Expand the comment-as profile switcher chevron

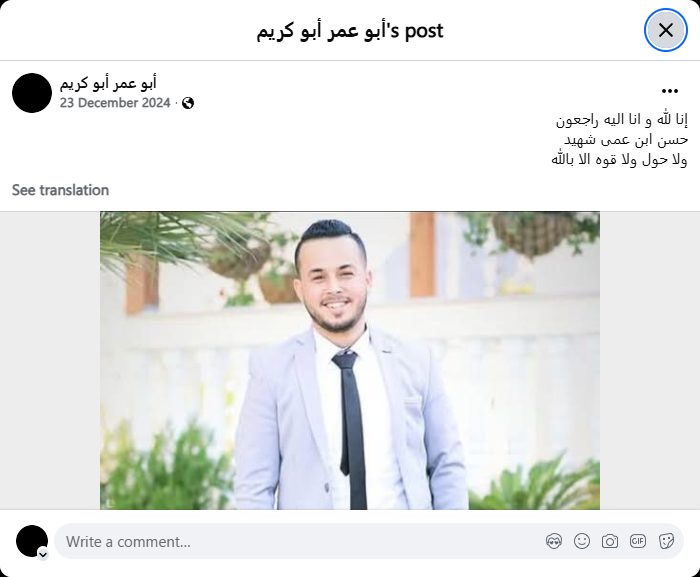(x=43, y=555)
